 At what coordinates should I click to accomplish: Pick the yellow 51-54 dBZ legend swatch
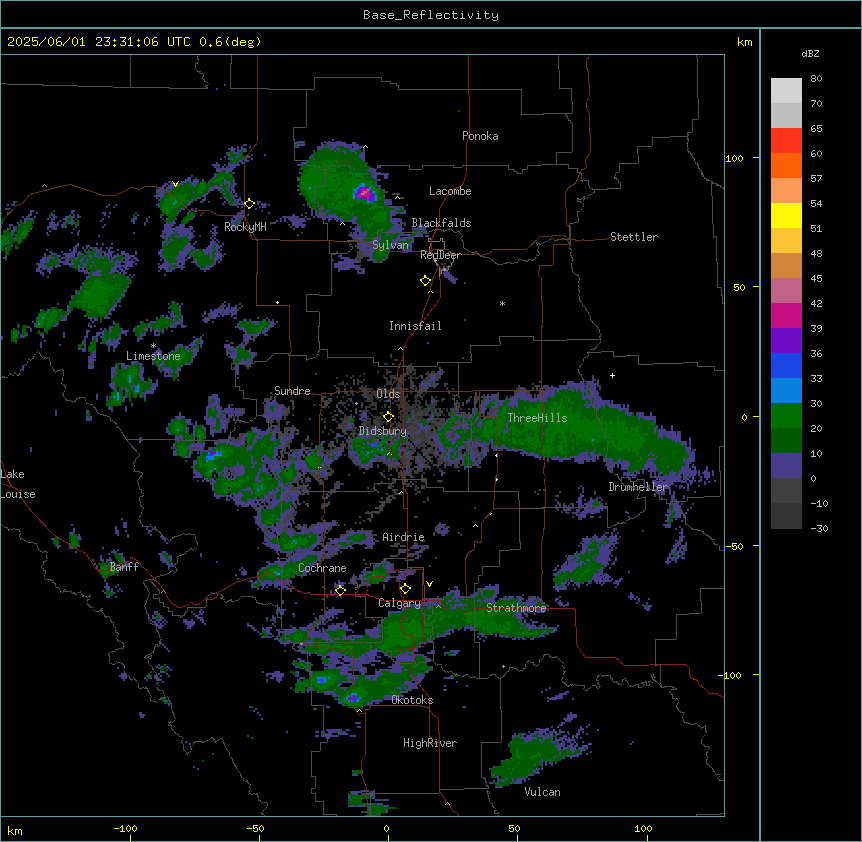coord(786,215)
